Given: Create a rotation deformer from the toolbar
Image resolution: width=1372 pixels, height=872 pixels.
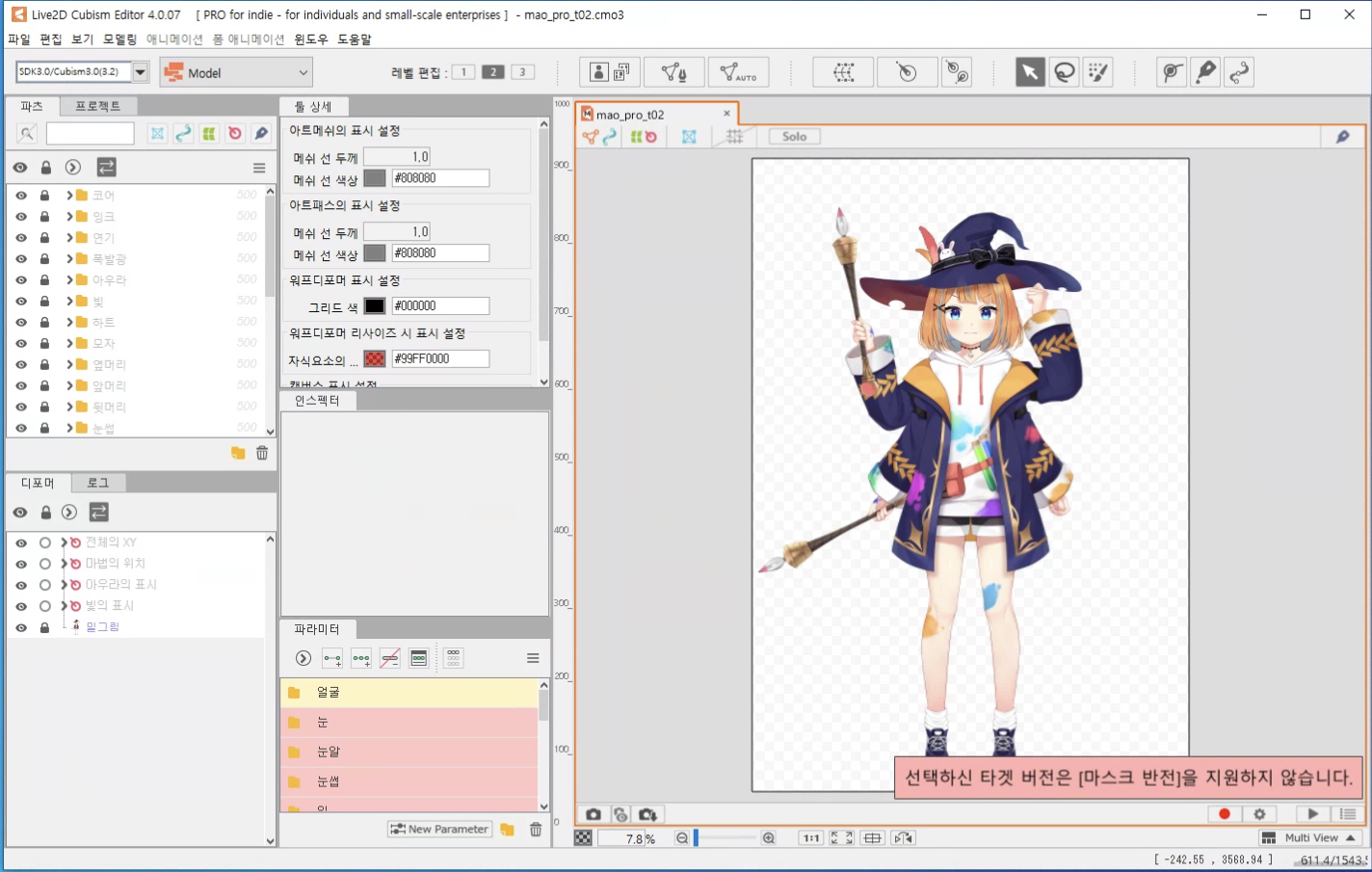Looking at the screenshot, I should click(x=907, y=72).
